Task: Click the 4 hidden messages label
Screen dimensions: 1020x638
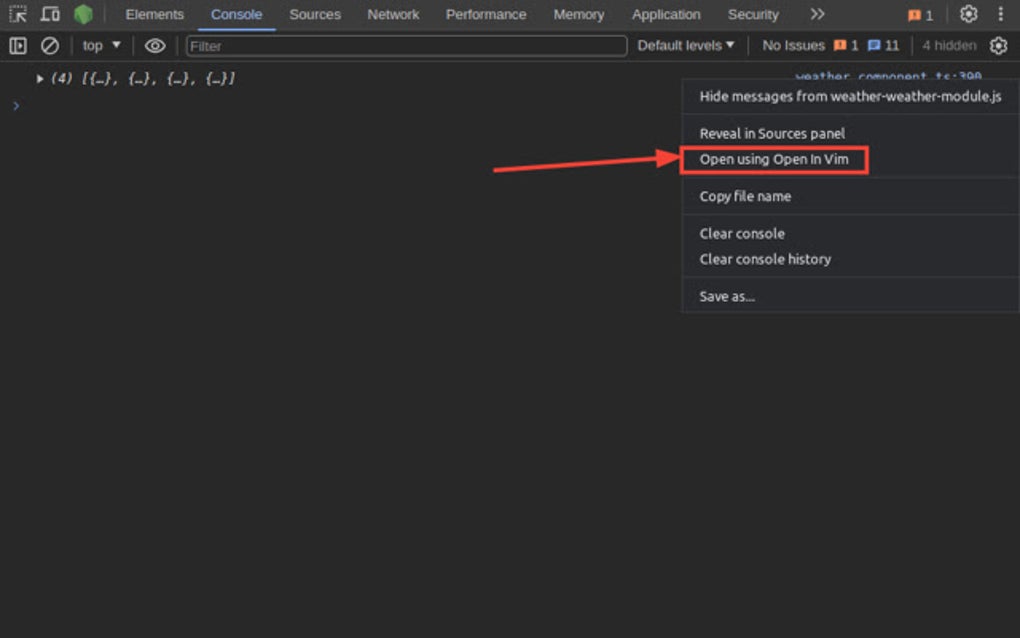Action: coord(949,46)
